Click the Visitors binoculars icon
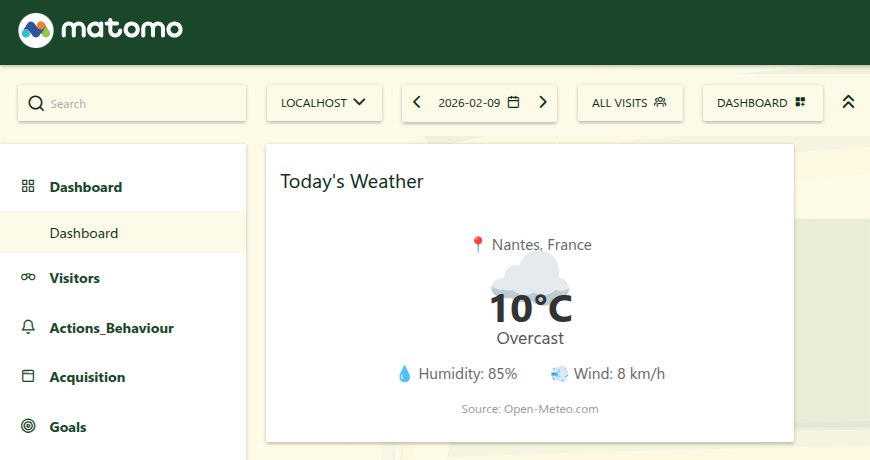This screenshot has height=460, width=870. pos(28,278)
